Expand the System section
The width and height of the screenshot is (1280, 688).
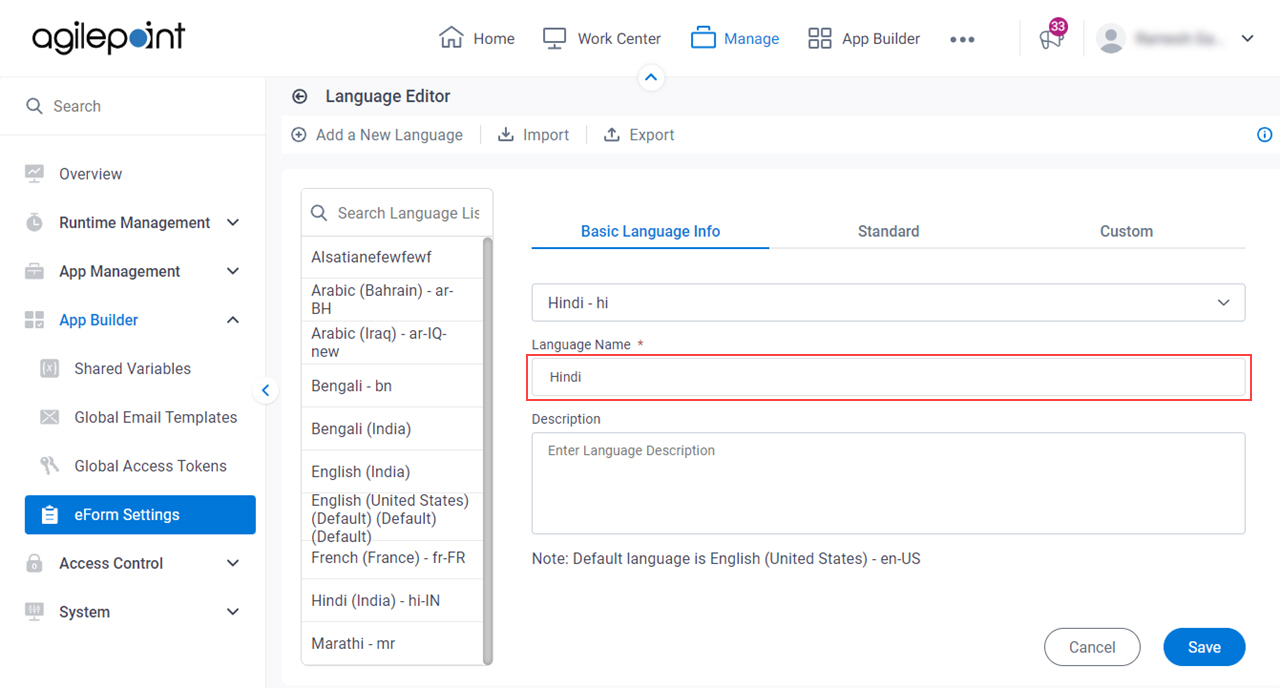233,612
